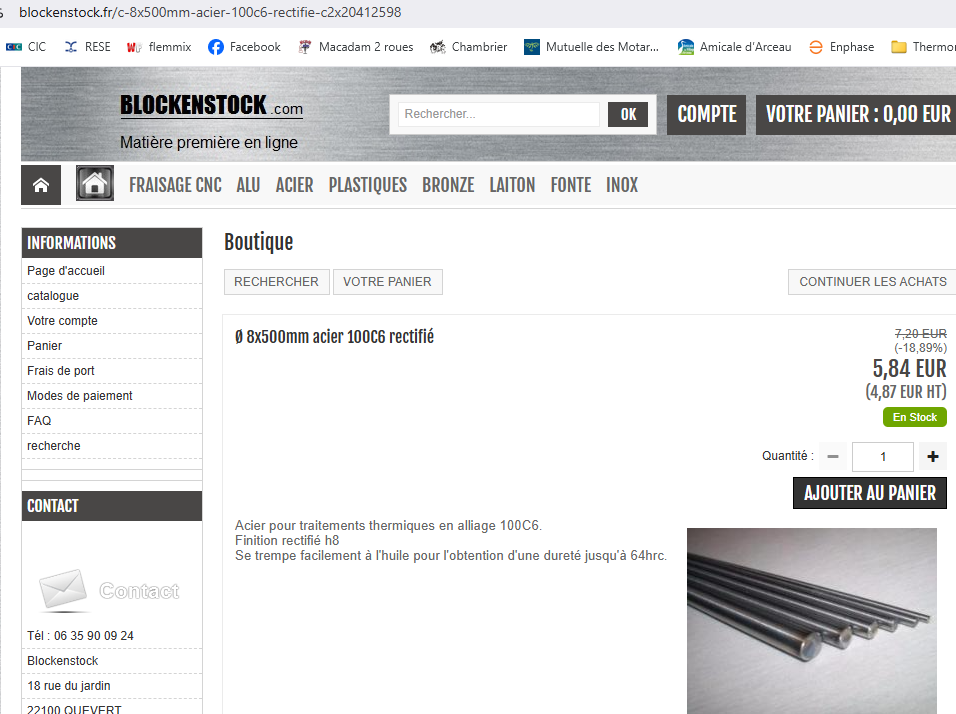The width and height of the screenshot is (956, 714).
Task: Click the framed house icon
Action: coord(94,184)
